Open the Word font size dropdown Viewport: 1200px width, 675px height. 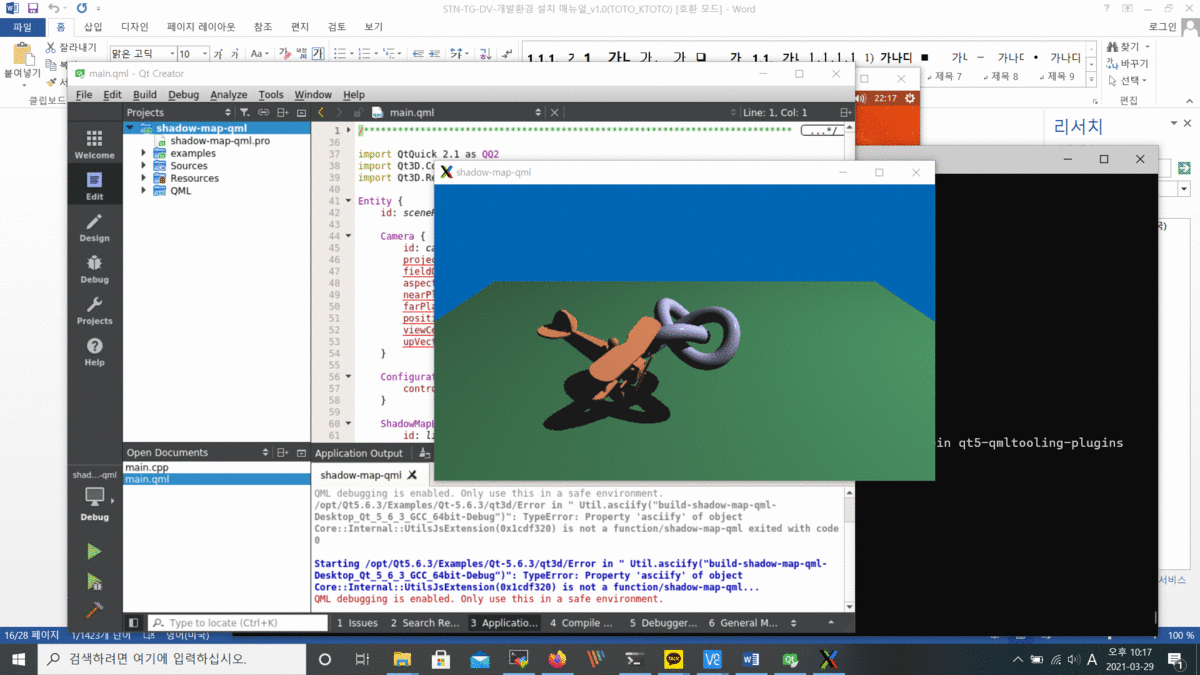205,54
